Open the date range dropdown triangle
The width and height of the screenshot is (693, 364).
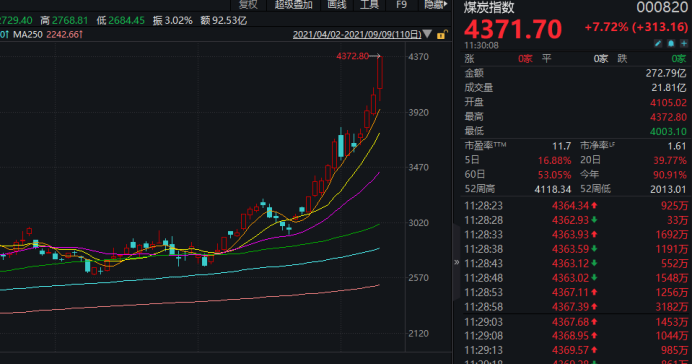pyautogui.click(x=427, y=34)
